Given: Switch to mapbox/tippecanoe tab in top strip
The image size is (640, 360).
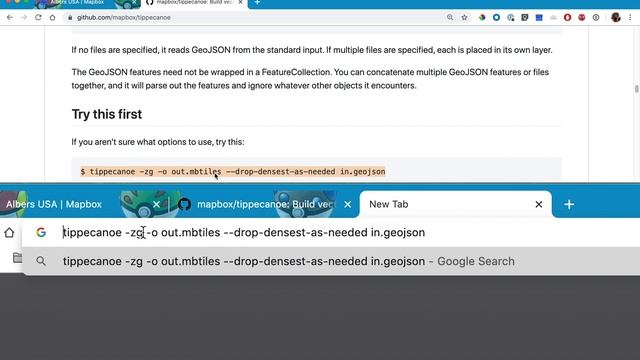Looking at the screenshot, I should click(x=194, y=2).
